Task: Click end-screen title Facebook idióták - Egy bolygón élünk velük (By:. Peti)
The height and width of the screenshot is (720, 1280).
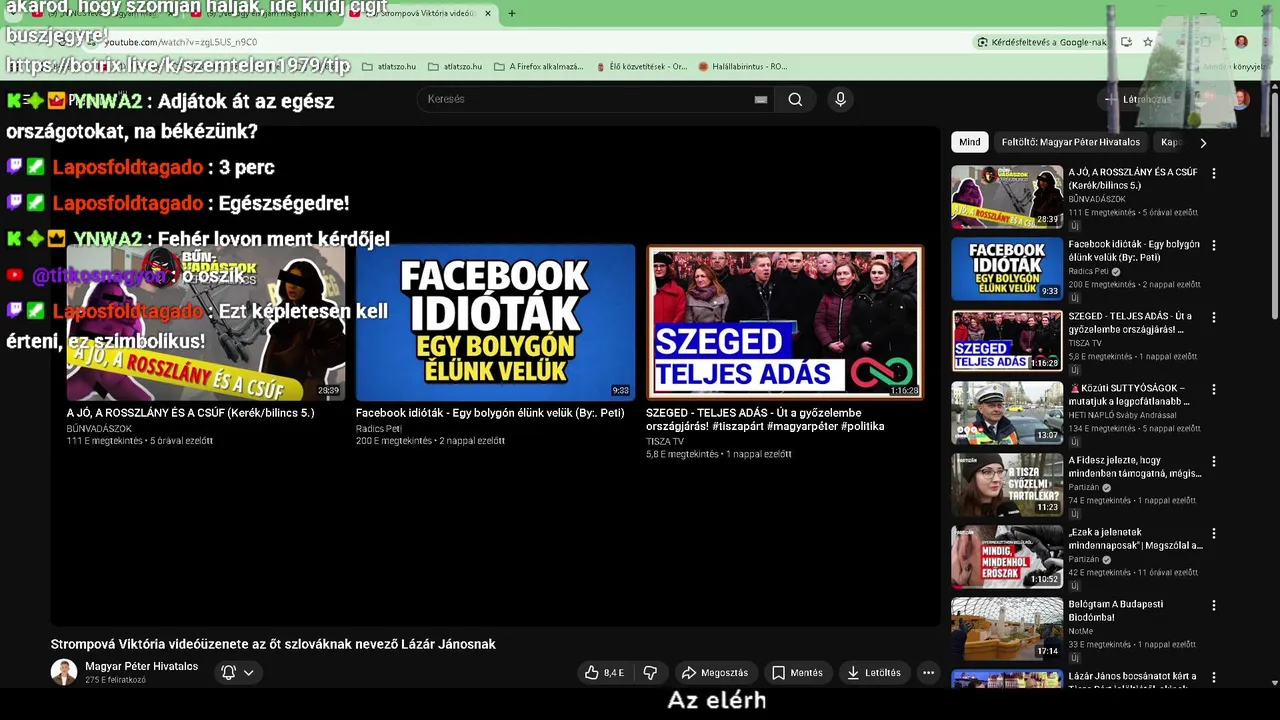Action: click(490, 413)
